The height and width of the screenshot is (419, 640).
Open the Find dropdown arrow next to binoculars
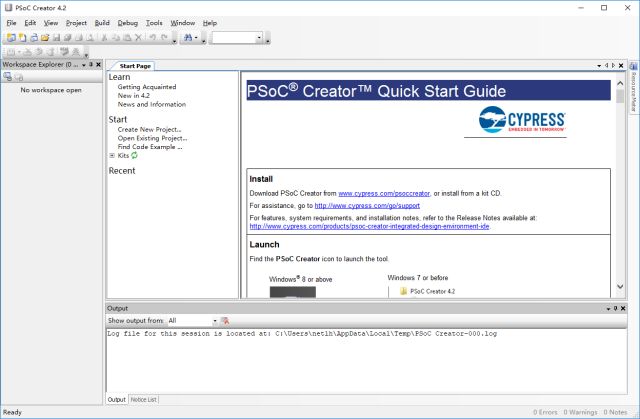196,38
